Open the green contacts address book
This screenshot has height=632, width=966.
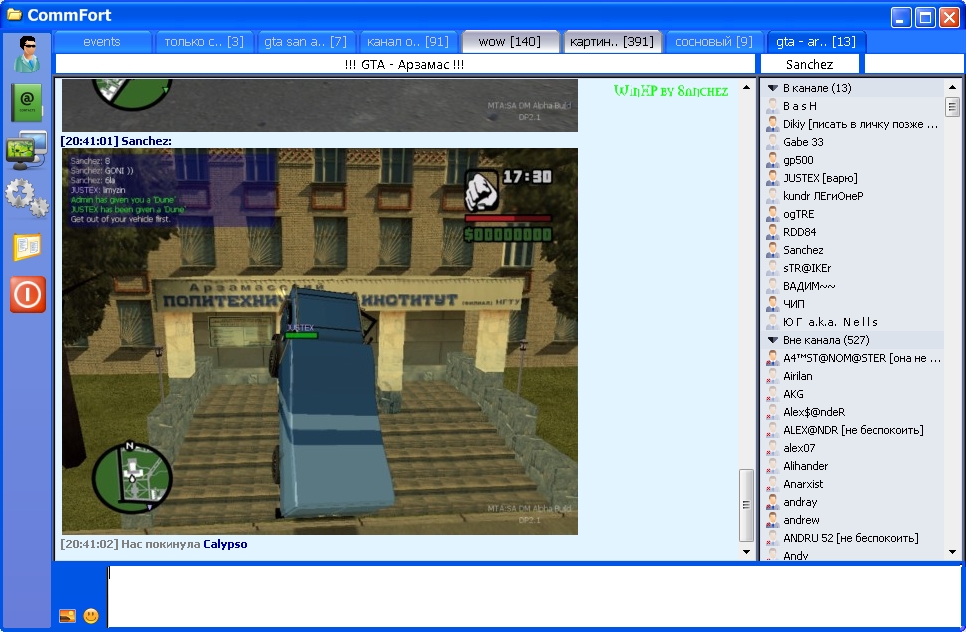(x=27, y=101)
